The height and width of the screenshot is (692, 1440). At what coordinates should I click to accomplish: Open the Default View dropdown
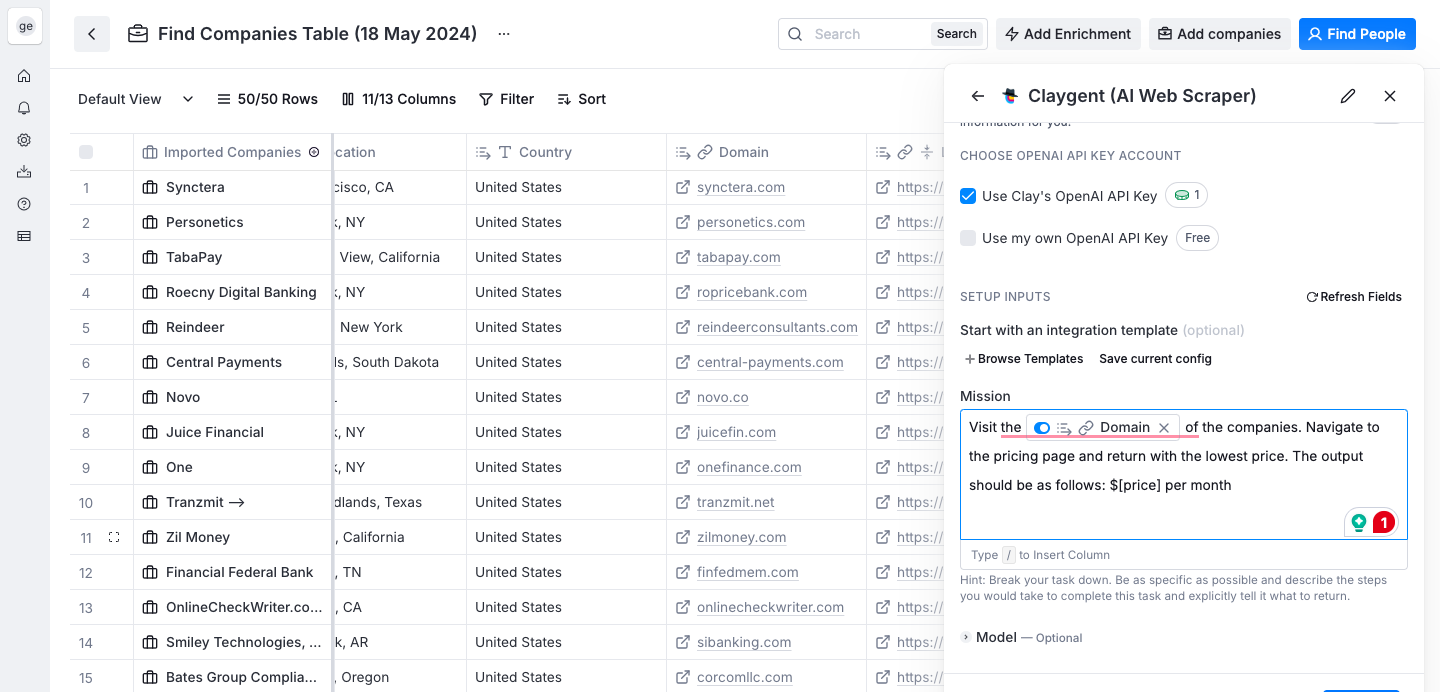(x=136, y=99)
